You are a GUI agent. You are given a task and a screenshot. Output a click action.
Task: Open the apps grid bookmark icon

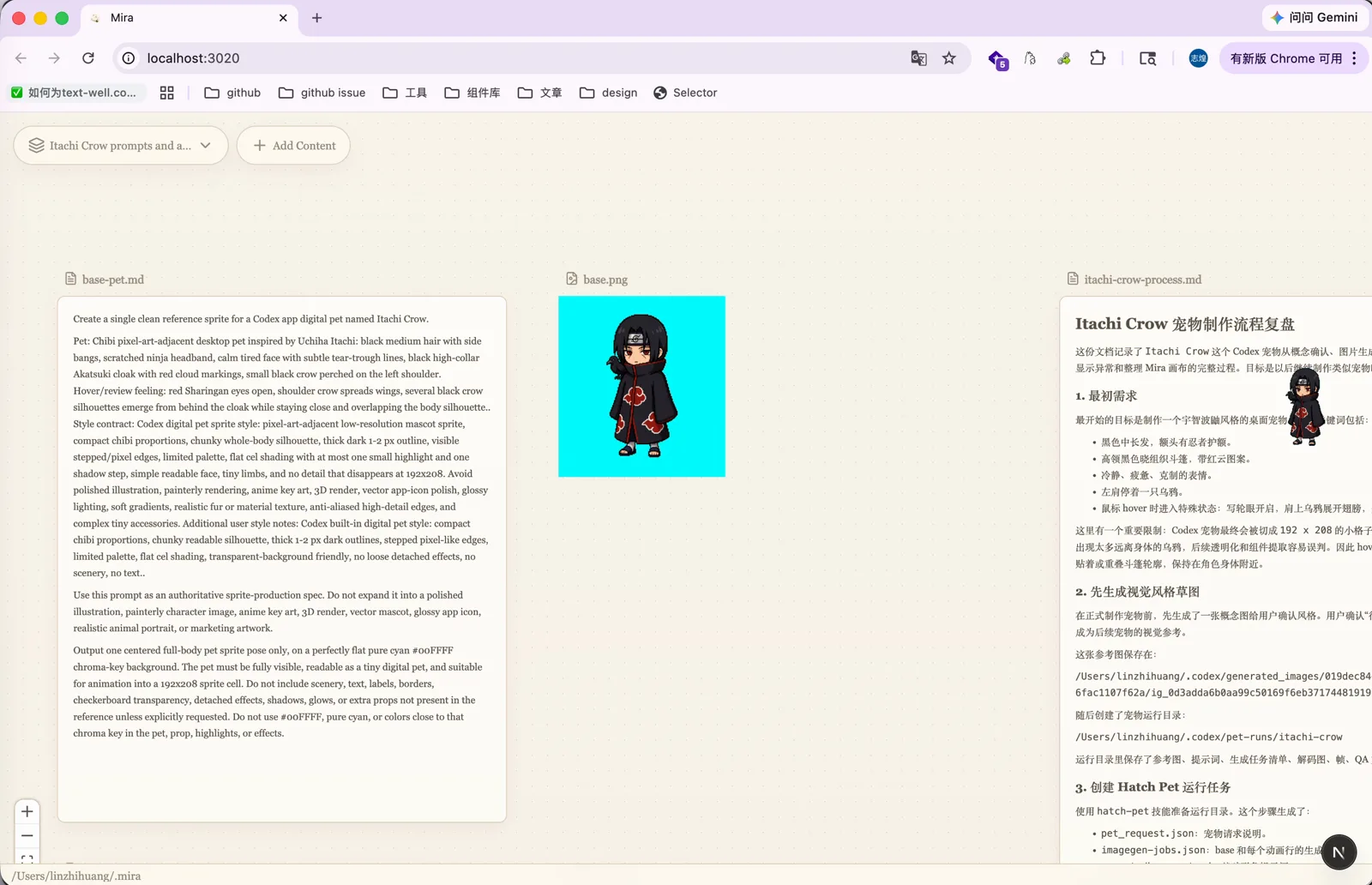(167, 93)
